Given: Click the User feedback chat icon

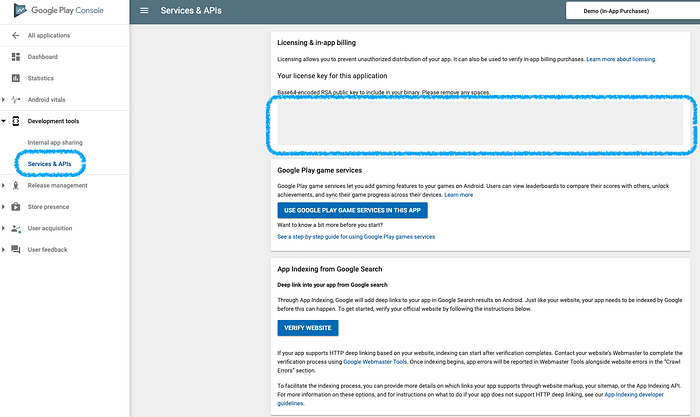Looking at the screenshot, I should [16, 250].
